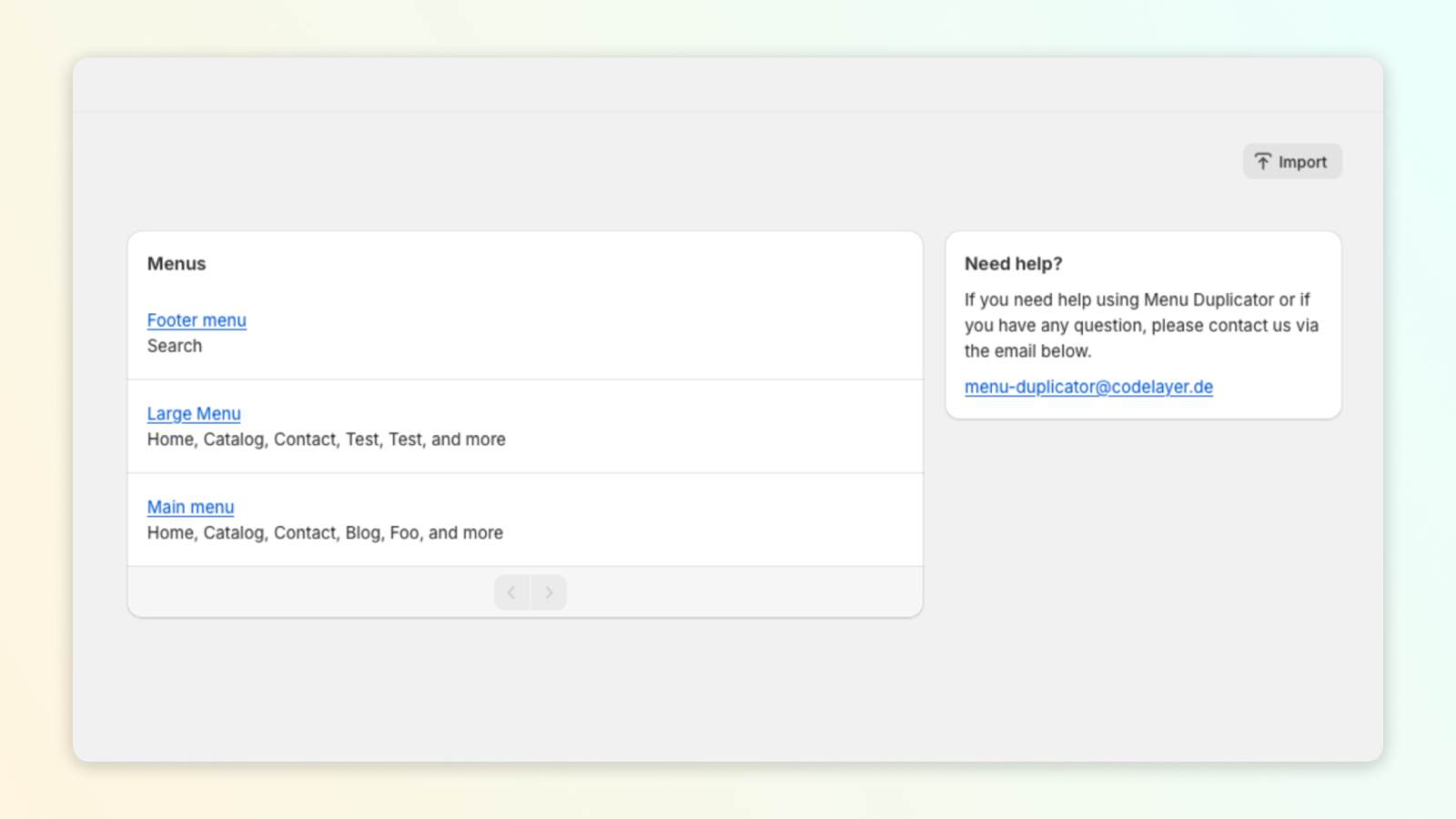Screen dimensions: 1456x819
Task: Click the Main menu item list description
Action: [x=324, y=532]
